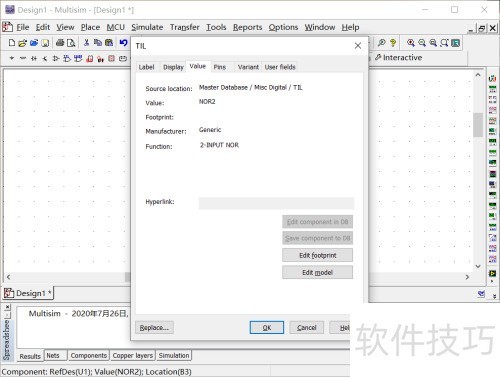Click the Place Misc Digital red icon
Screen dimensions: 500x377
point(89,59)
